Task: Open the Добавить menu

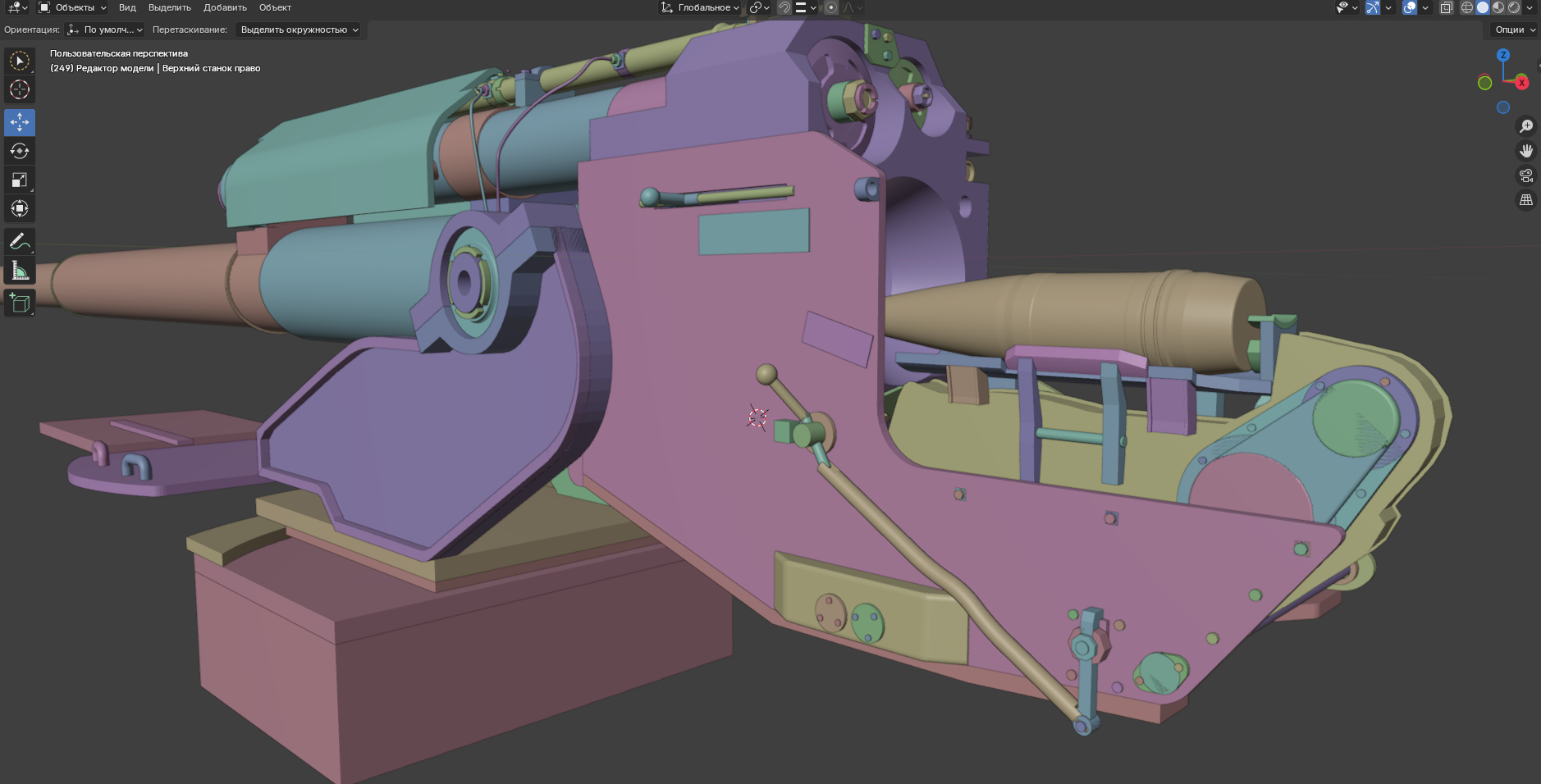Action: click(225, 7)
